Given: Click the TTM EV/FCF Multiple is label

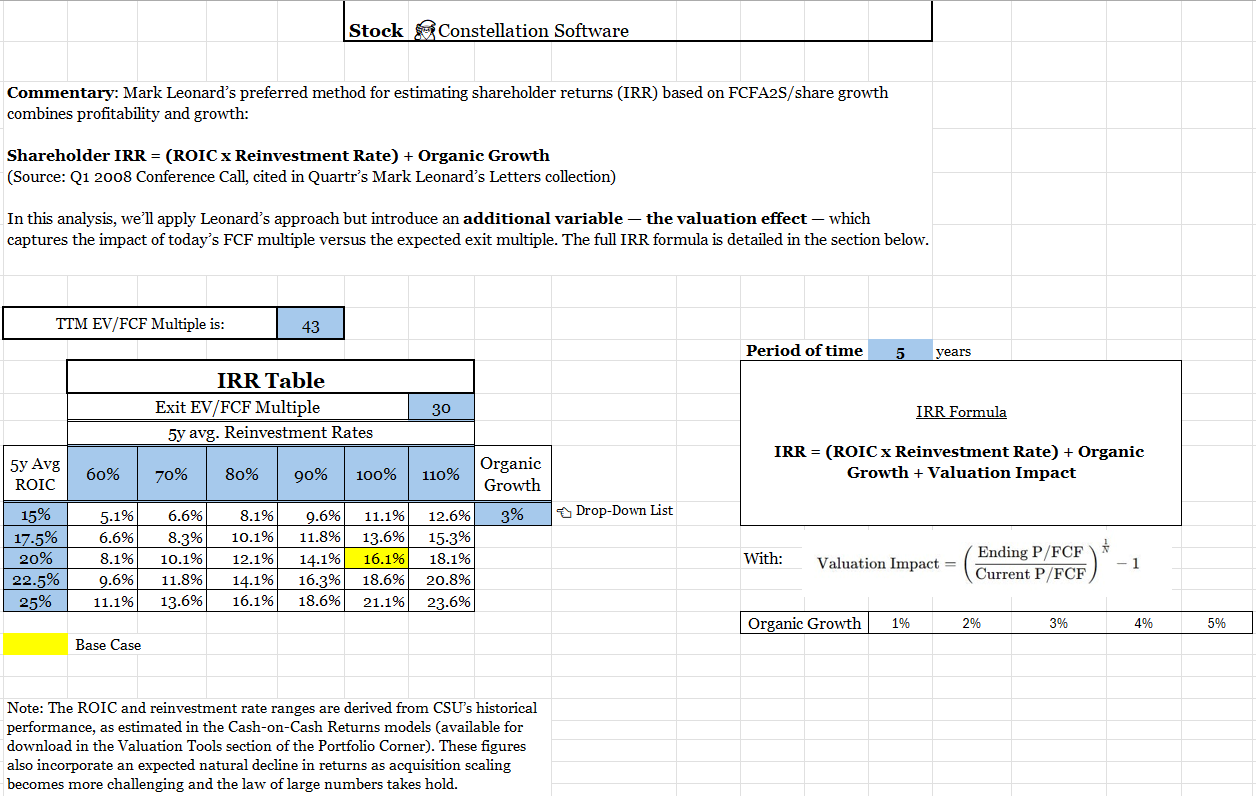Looking at the screenshot, I should click(x=140, y=324).
